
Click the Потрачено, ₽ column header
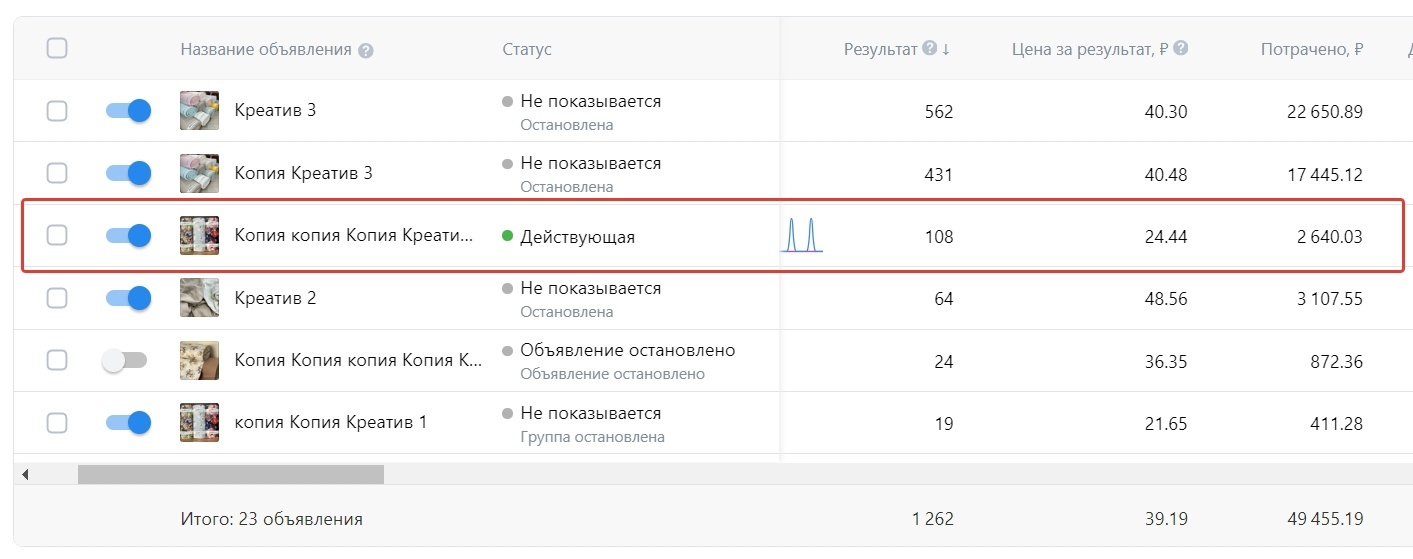(1312, 49)
